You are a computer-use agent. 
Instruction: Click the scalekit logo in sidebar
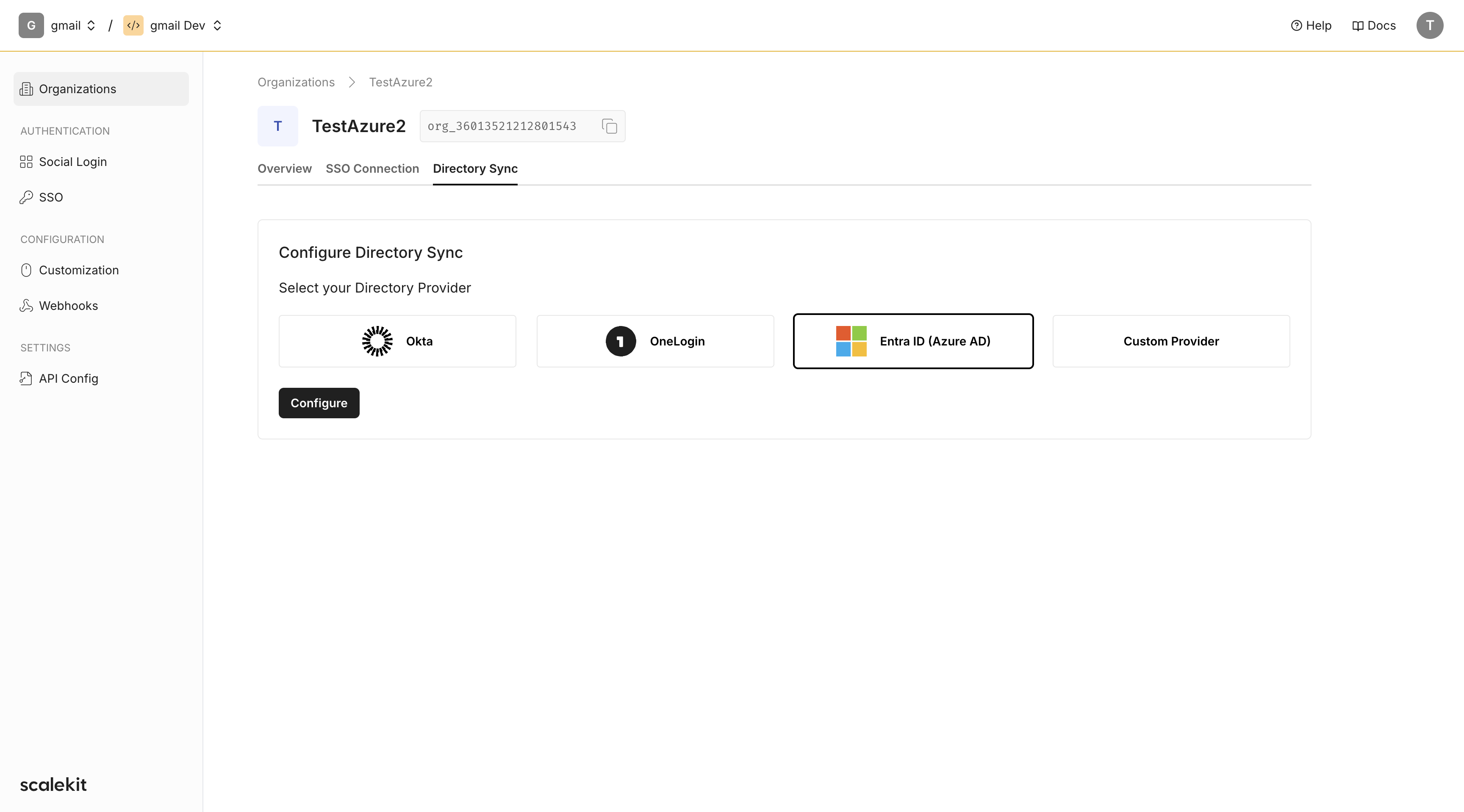(x=53, y=785)
